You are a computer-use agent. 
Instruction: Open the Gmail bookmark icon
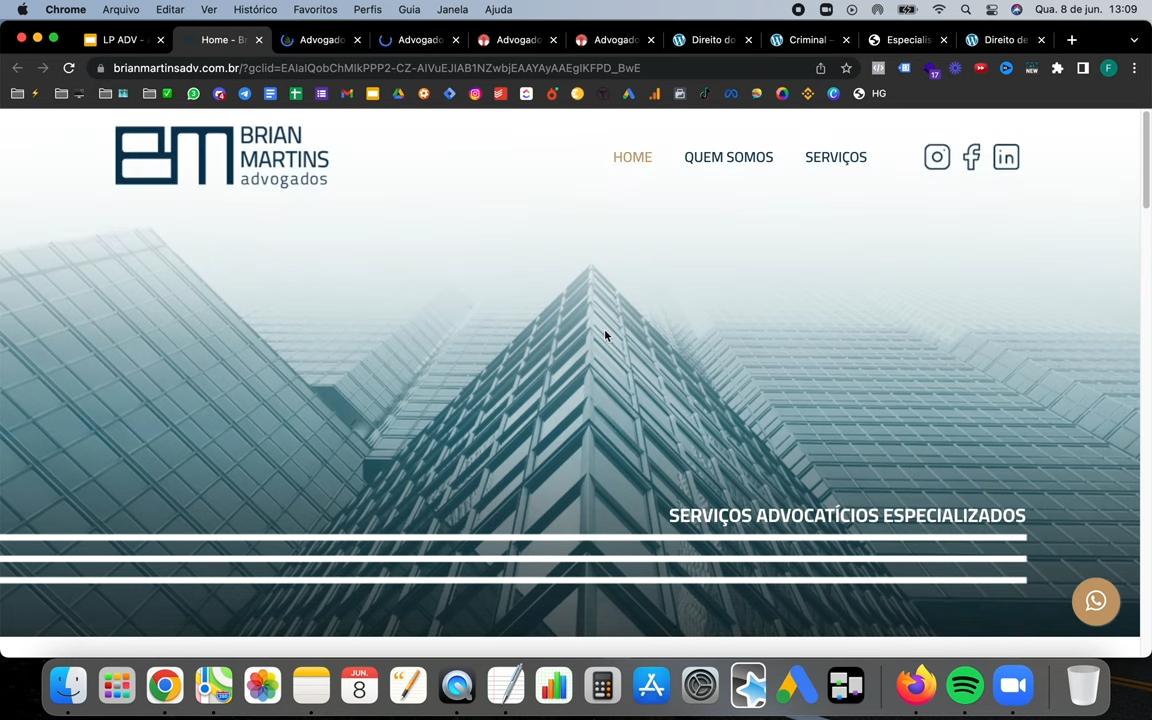pyautogui.click(x=347, y=93)
